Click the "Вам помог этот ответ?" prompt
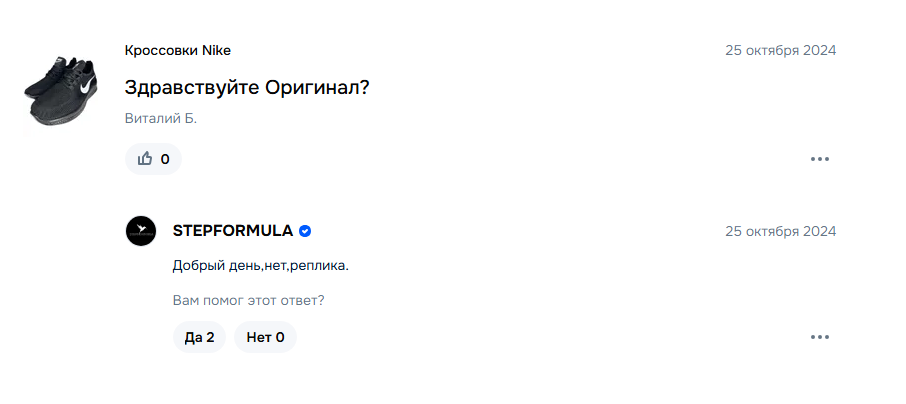The image size is (906, 404). pos(248,301)
